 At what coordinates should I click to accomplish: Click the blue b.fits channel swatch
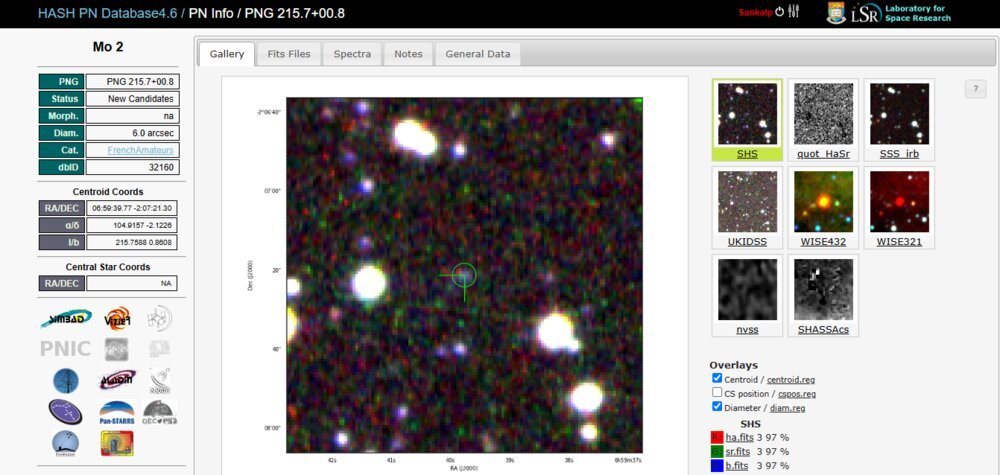click(716, 465)
